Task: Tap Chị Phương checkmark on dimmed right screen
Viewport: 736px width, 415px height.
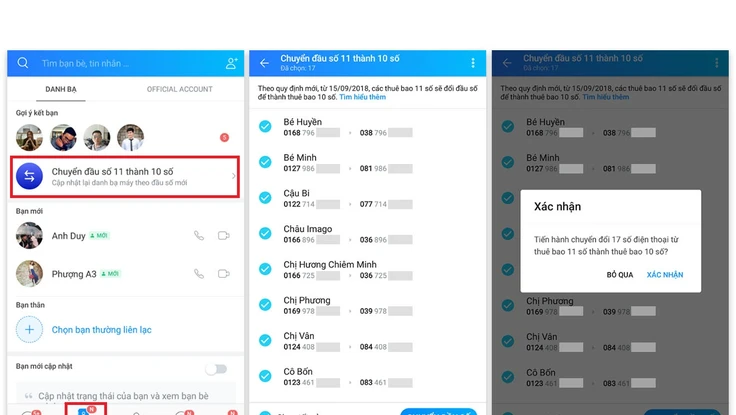Action: click(508, 305)
